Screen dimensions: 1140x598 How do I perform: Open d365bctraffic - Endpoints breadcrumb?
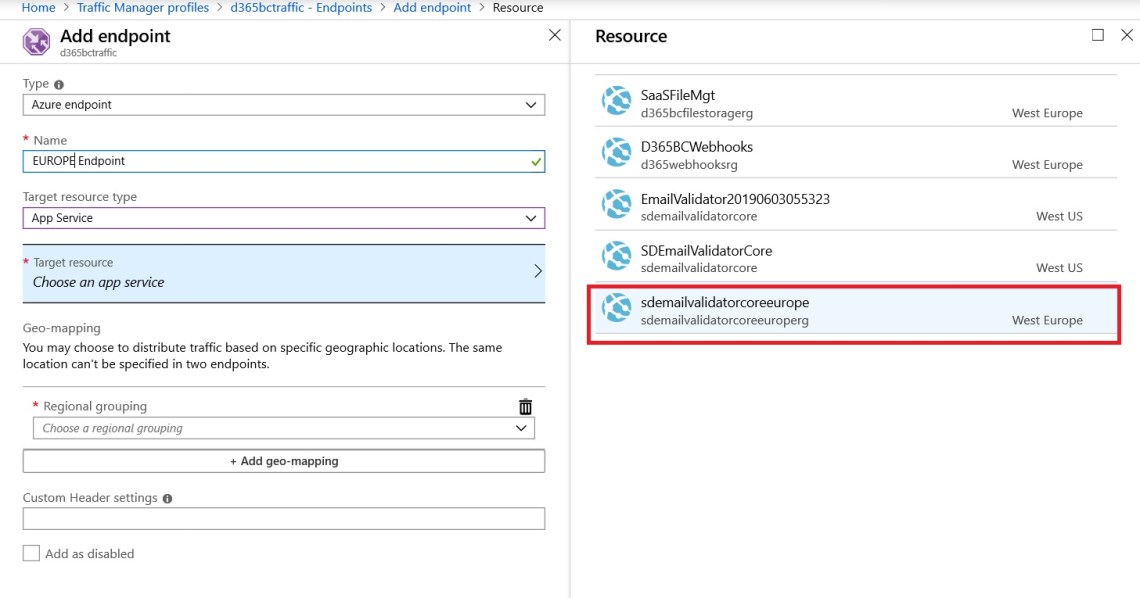(x=301, y=8)
